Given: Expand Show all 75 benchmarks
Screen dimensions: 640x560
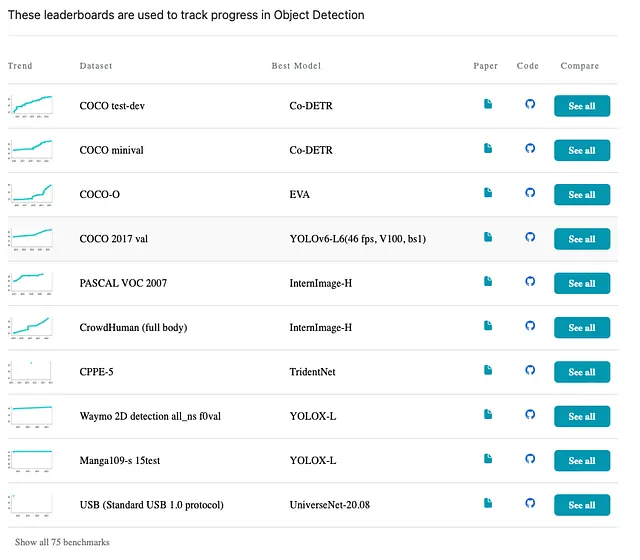Looking at the screenshot, I should point(62,542).
